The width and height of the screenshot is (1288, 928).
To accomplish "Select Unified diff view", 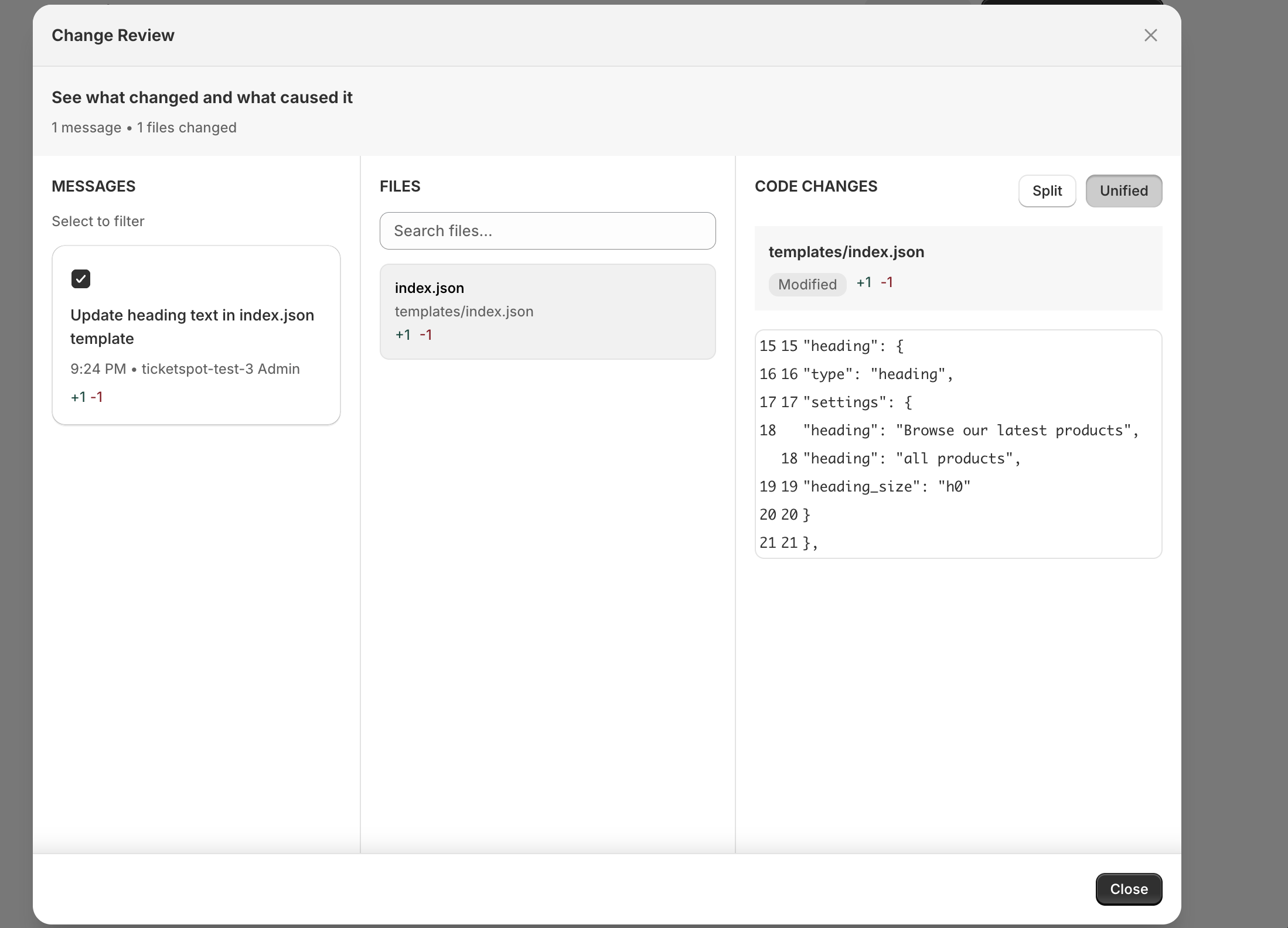I will [1123, 191].
